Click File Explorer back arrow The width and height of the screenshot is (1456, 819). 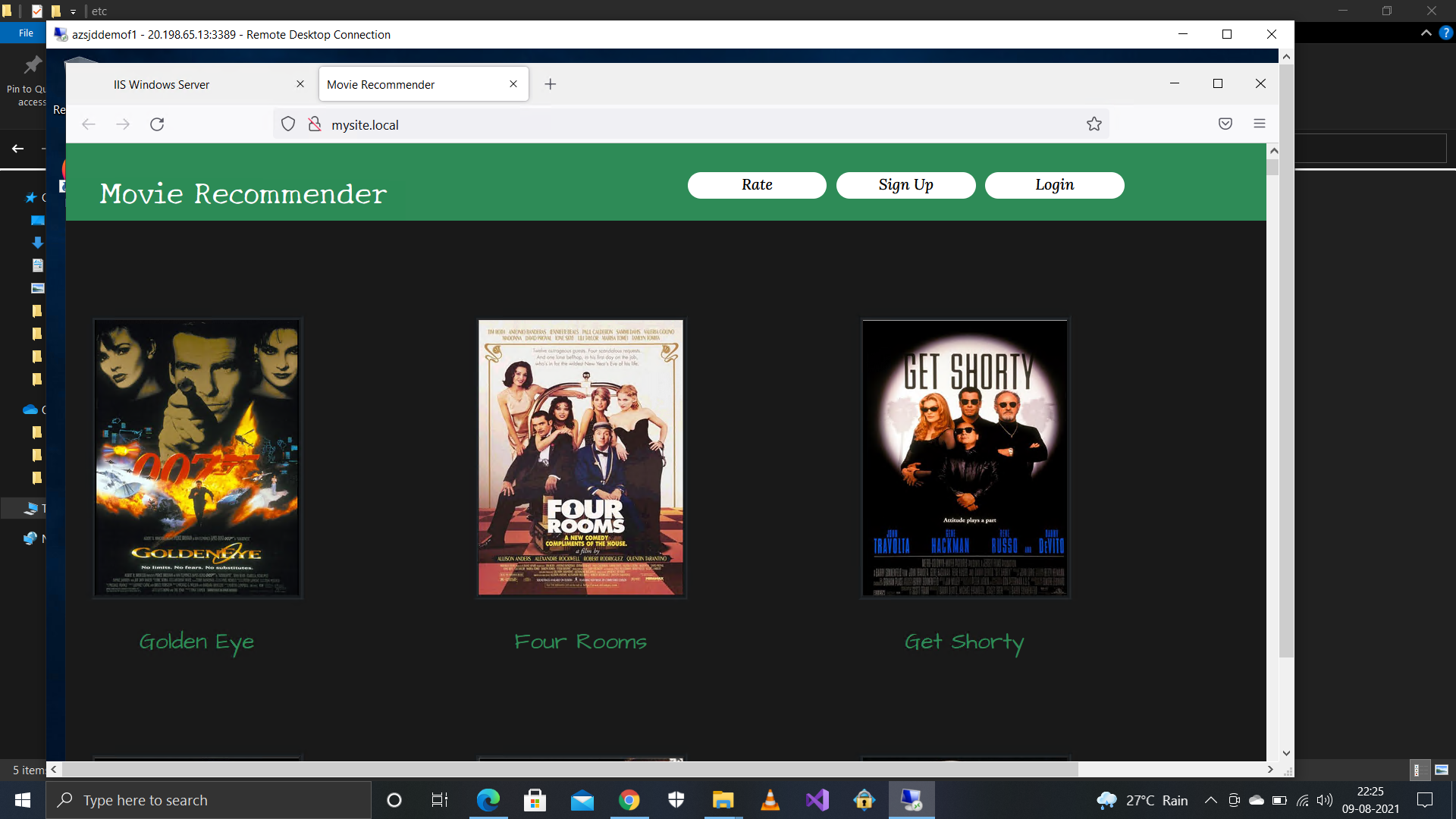tap(17, 149)
